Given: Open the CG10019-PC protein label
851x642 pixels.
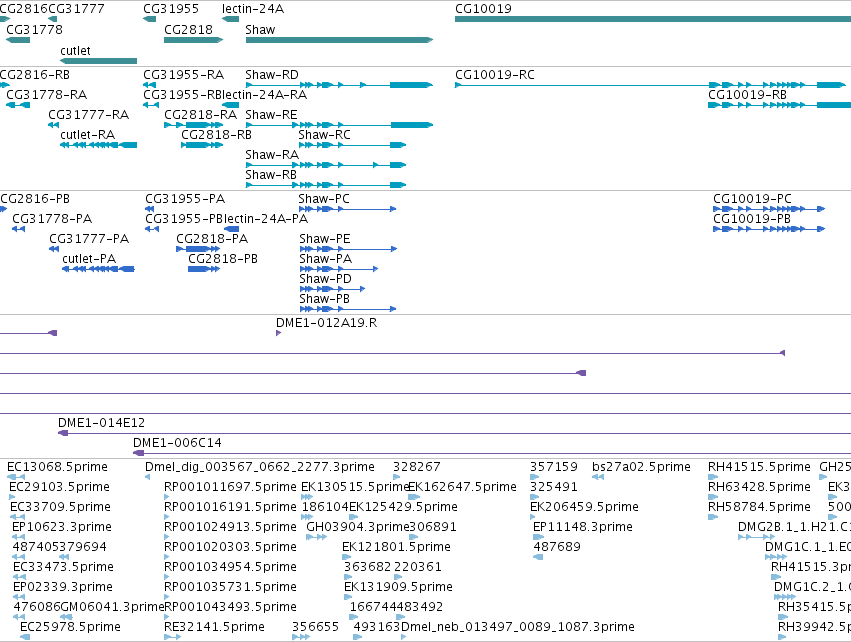Looking at the screenshot, I should [x=752, y=199].
